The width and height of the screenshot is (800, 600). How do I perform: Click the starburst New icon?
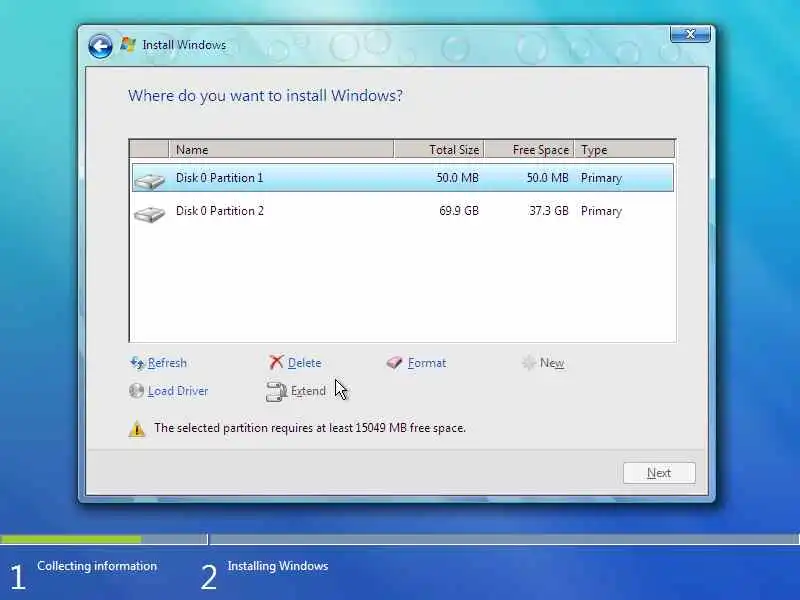coord(529,362)
